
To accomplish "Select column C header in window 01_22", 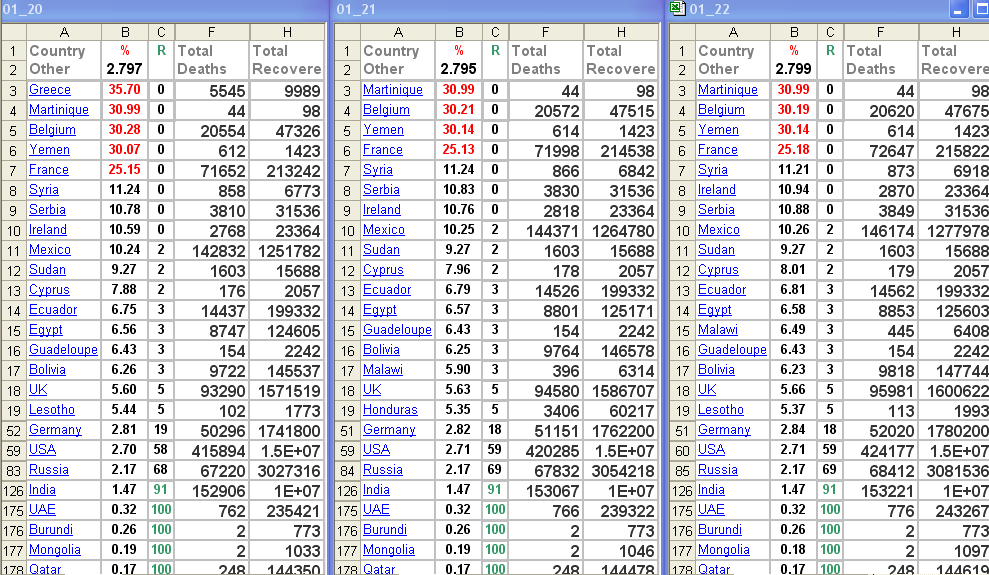I will pos(830,32).
